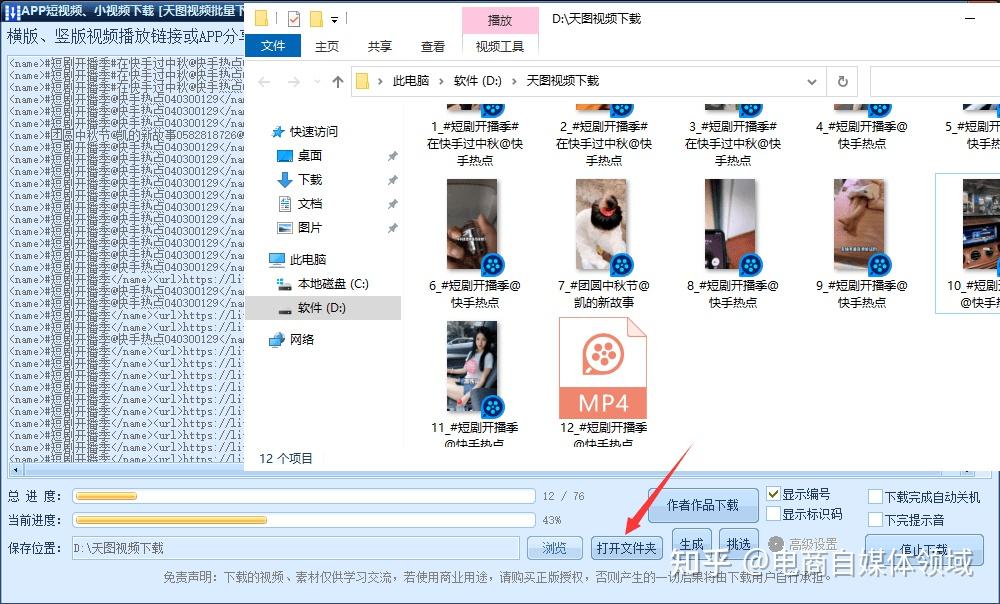
Task: Click left arrow of the downloader's horizontal scrollbar
Action: [15, 471]
